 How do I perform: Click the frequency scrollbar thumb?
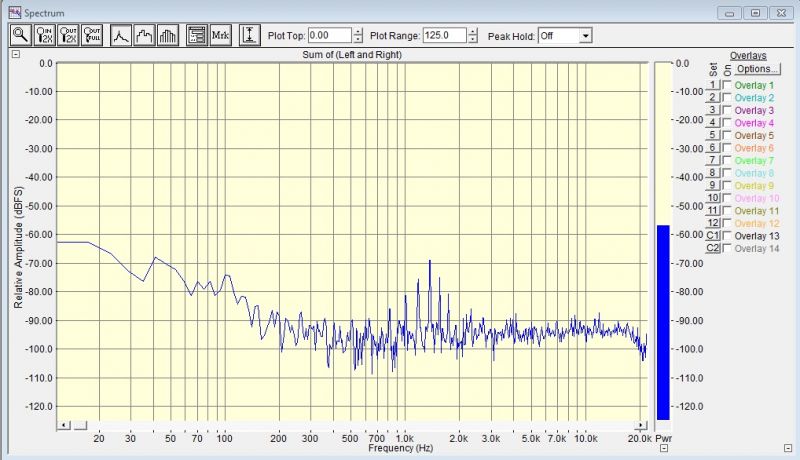tap(80, 425)
